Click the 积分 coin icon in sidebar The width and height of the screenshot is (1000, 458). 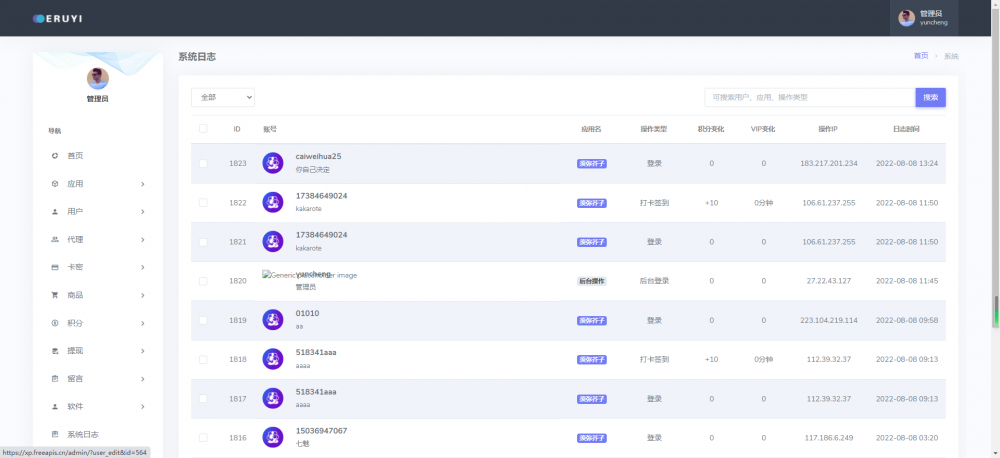[x=55, y=323]
